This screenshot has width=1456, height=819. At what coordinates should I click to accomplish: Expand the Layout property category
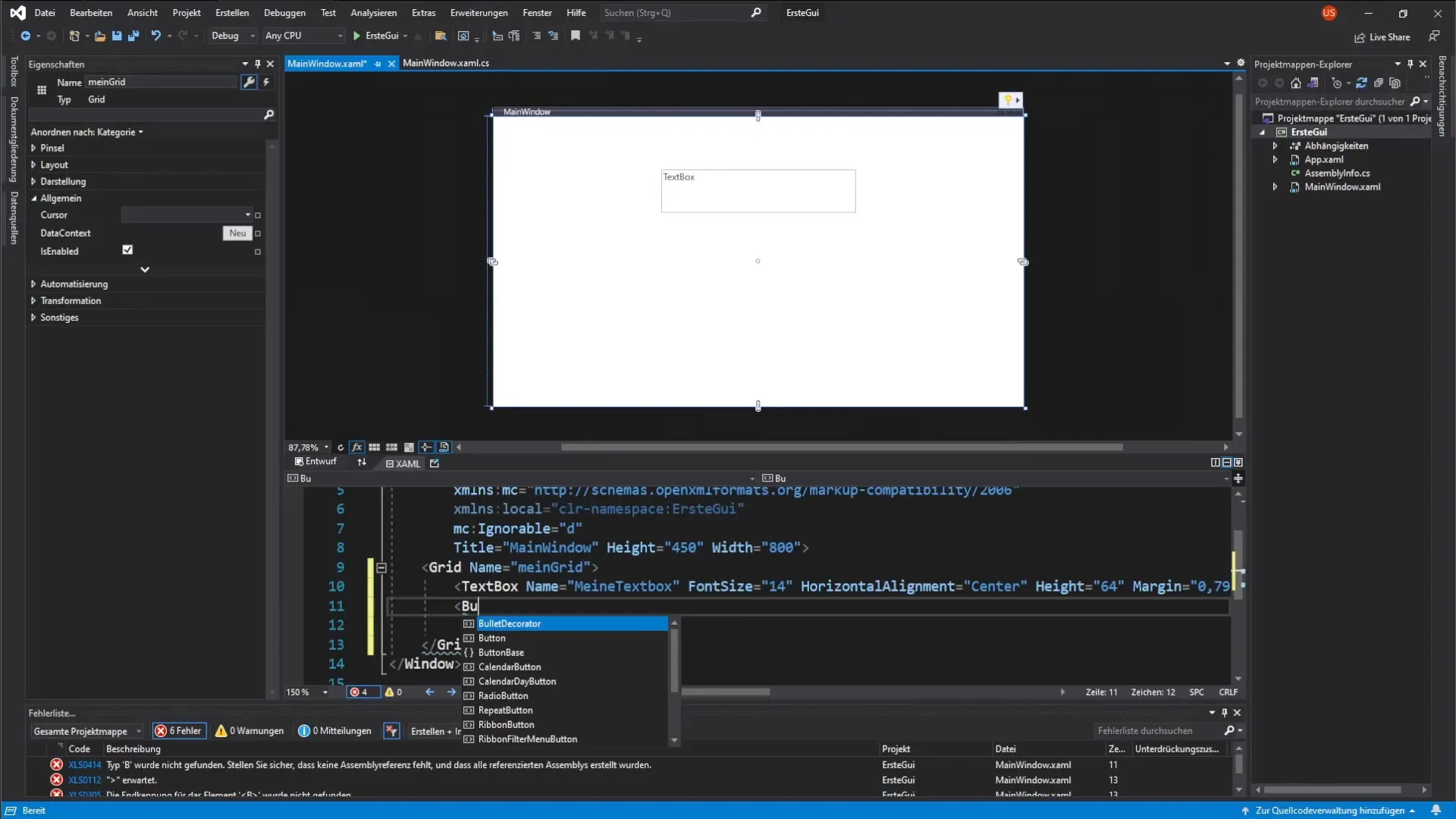pos(33,165)
